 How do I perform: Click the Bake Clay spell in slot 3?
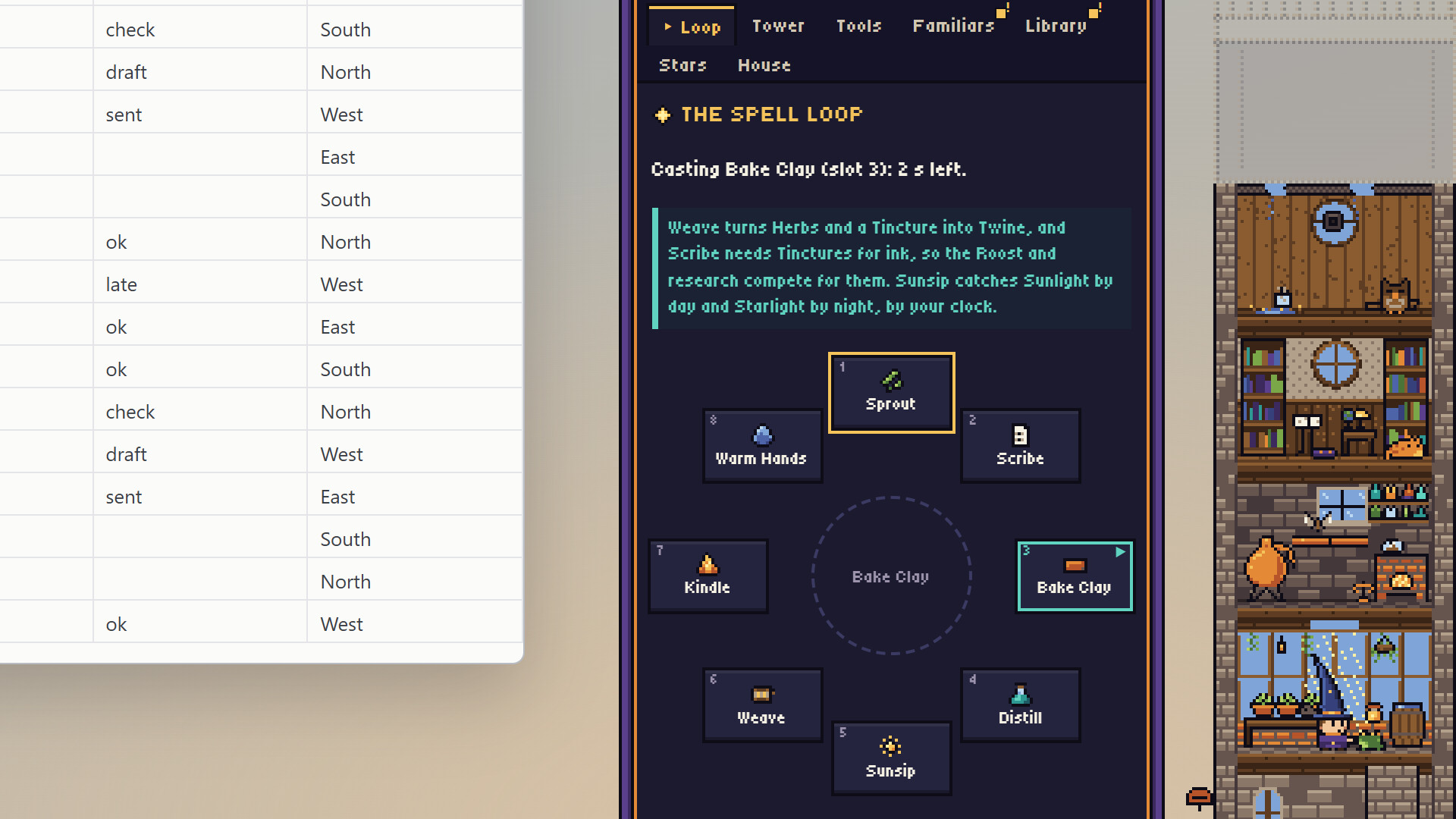pyautogui.click(x=1075, y=576)
